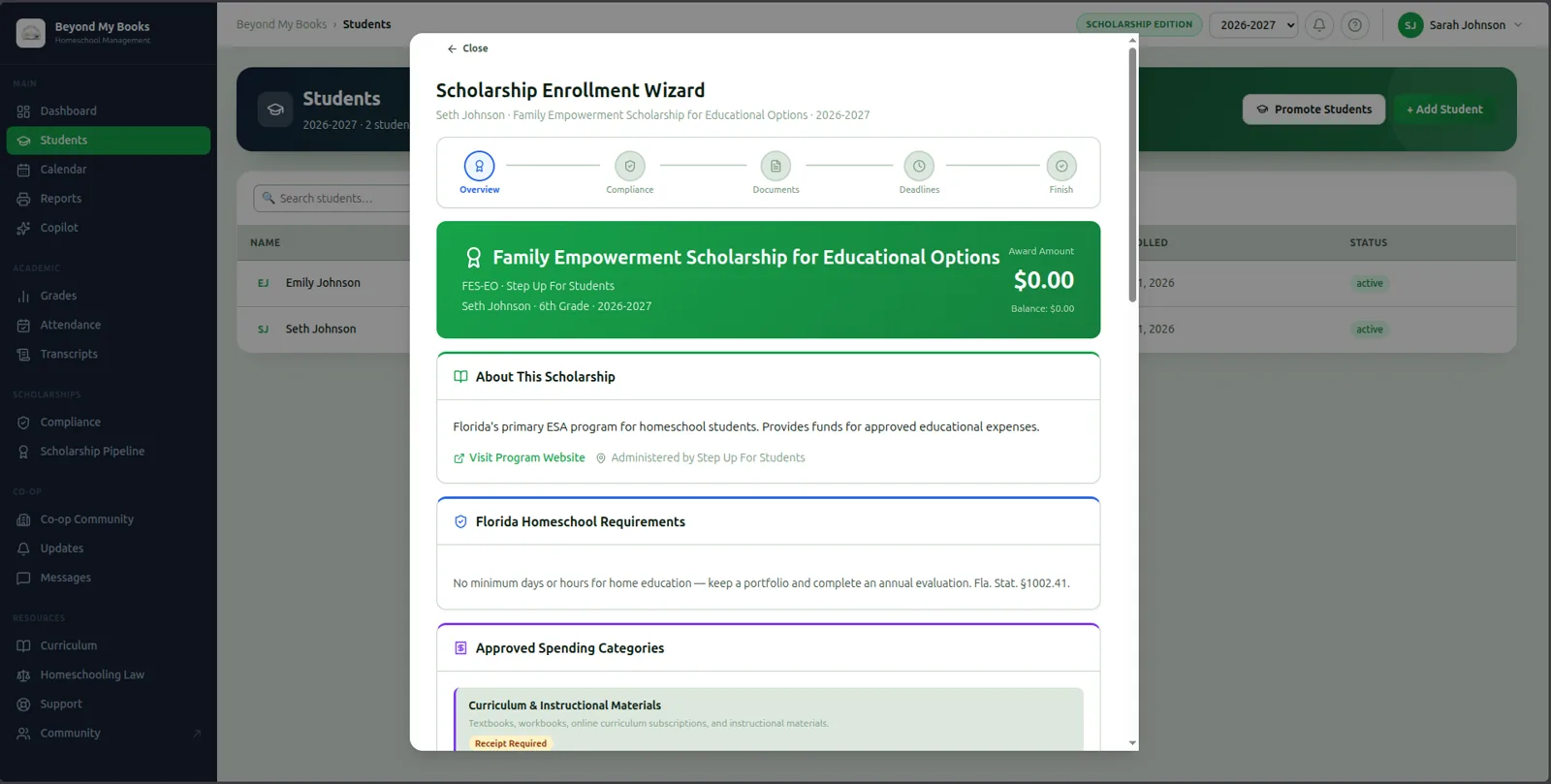Go to the Deadlines wizard step

(x=919, y=172)
